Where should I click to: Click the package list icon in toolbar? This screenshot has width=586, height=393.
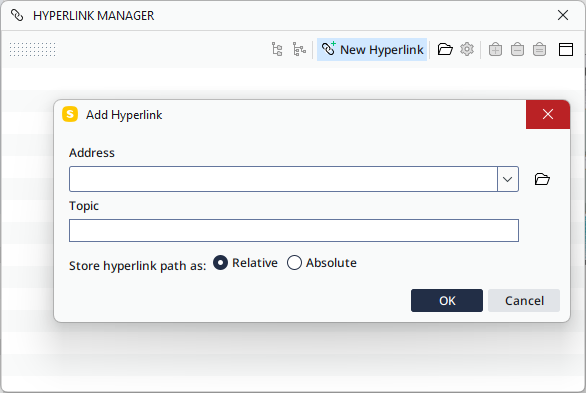click(539, 49)
